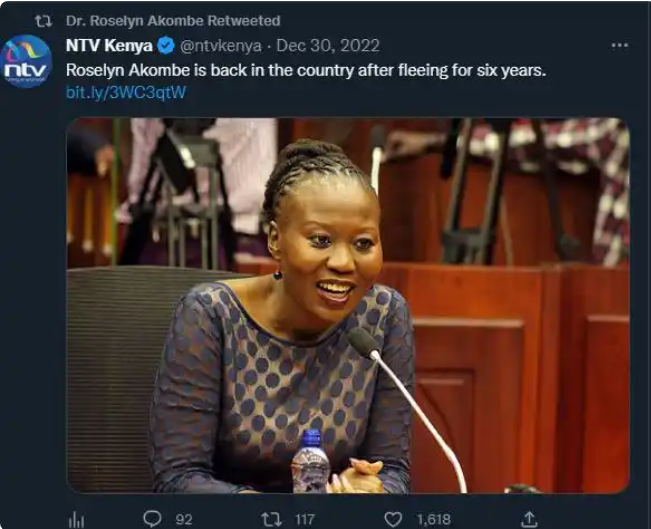This screenshot has width=651, height=529.
Task: Click the reply speech bubble icon
Action: coord(152,519)
